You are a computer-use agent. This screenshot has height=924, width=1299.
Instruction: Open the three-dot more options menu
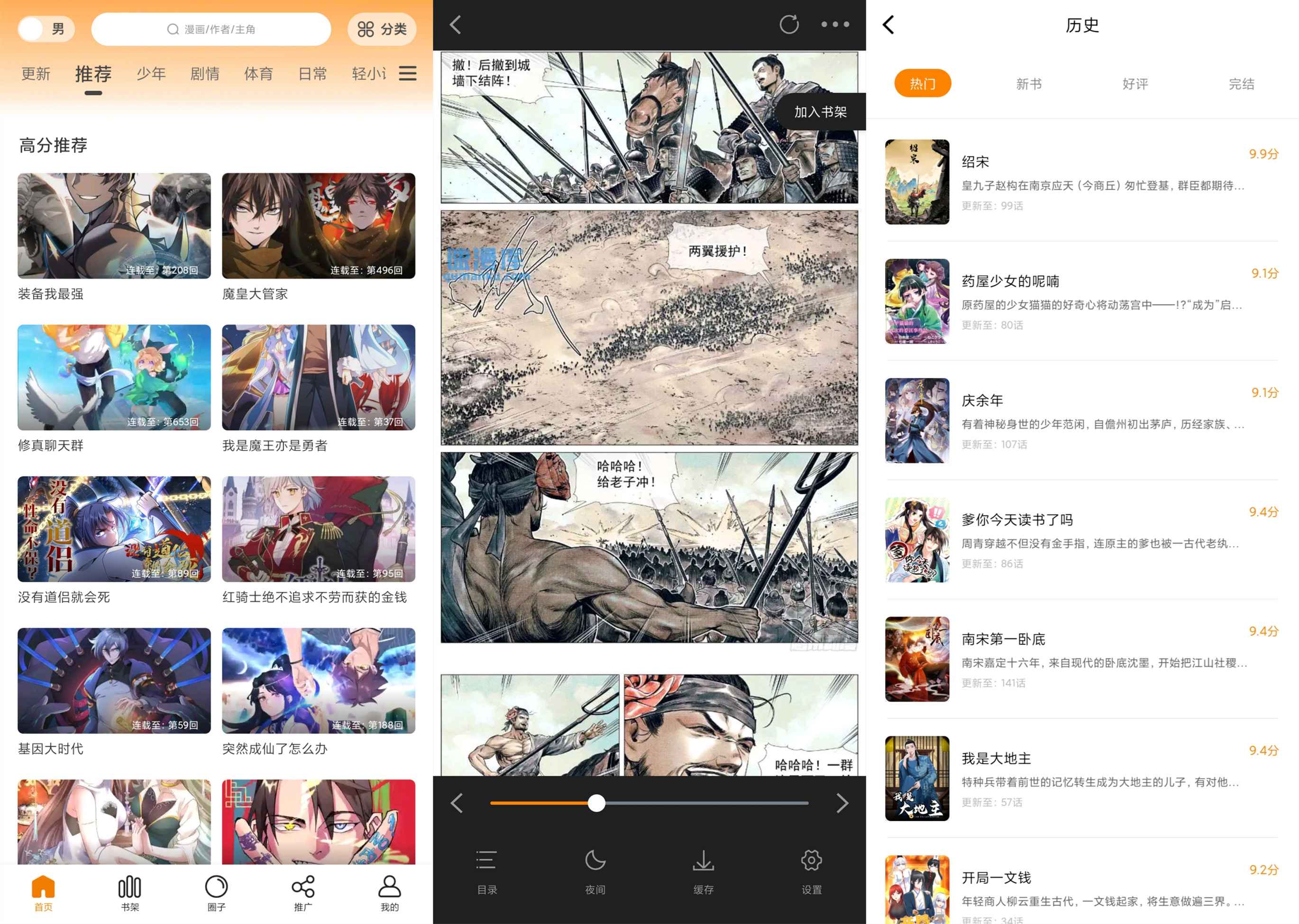835,25
